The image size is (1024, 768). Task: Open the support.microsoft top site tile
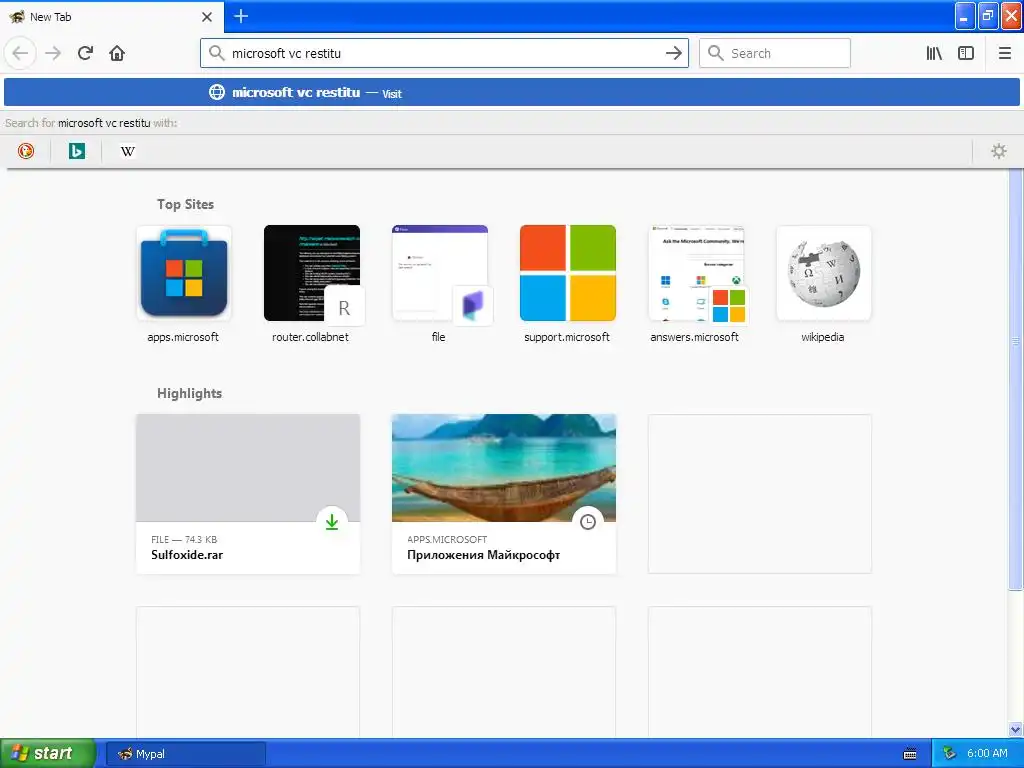click(x=568, y=283)
